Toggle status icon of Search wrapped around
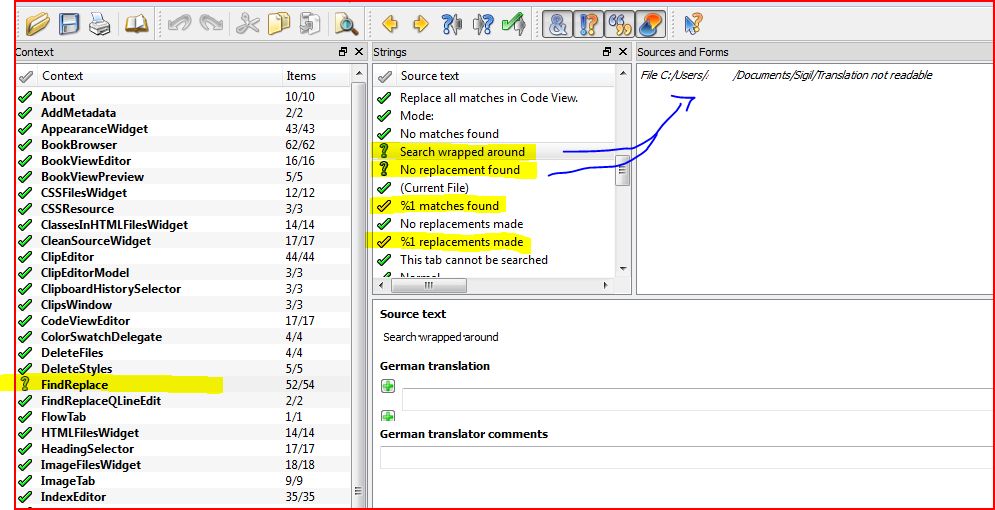 (383, 151)
